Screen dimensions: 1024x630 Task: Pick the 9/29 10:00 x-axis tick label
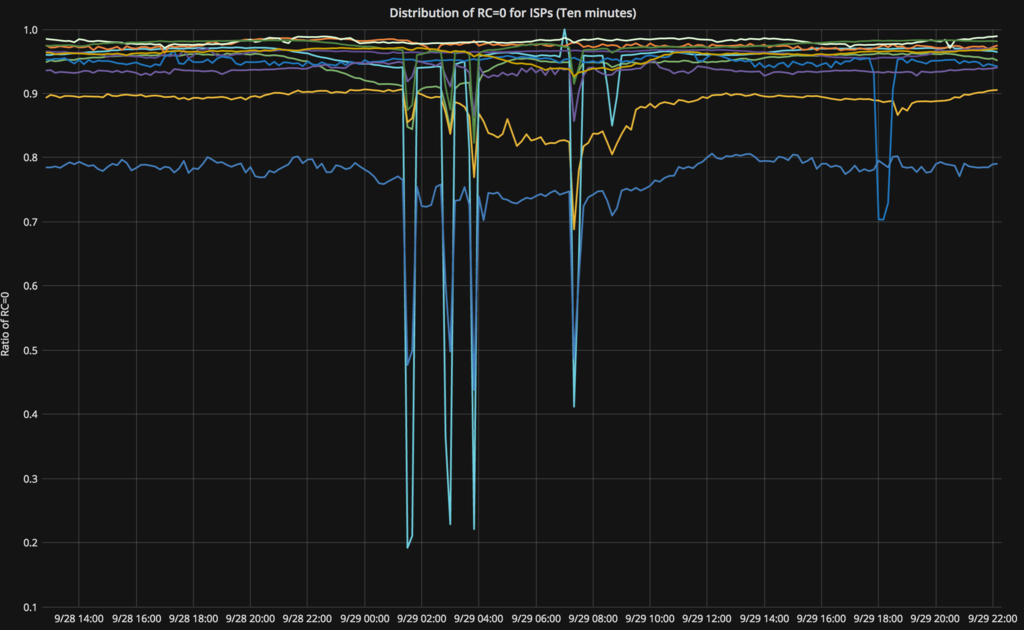point(650,620)
